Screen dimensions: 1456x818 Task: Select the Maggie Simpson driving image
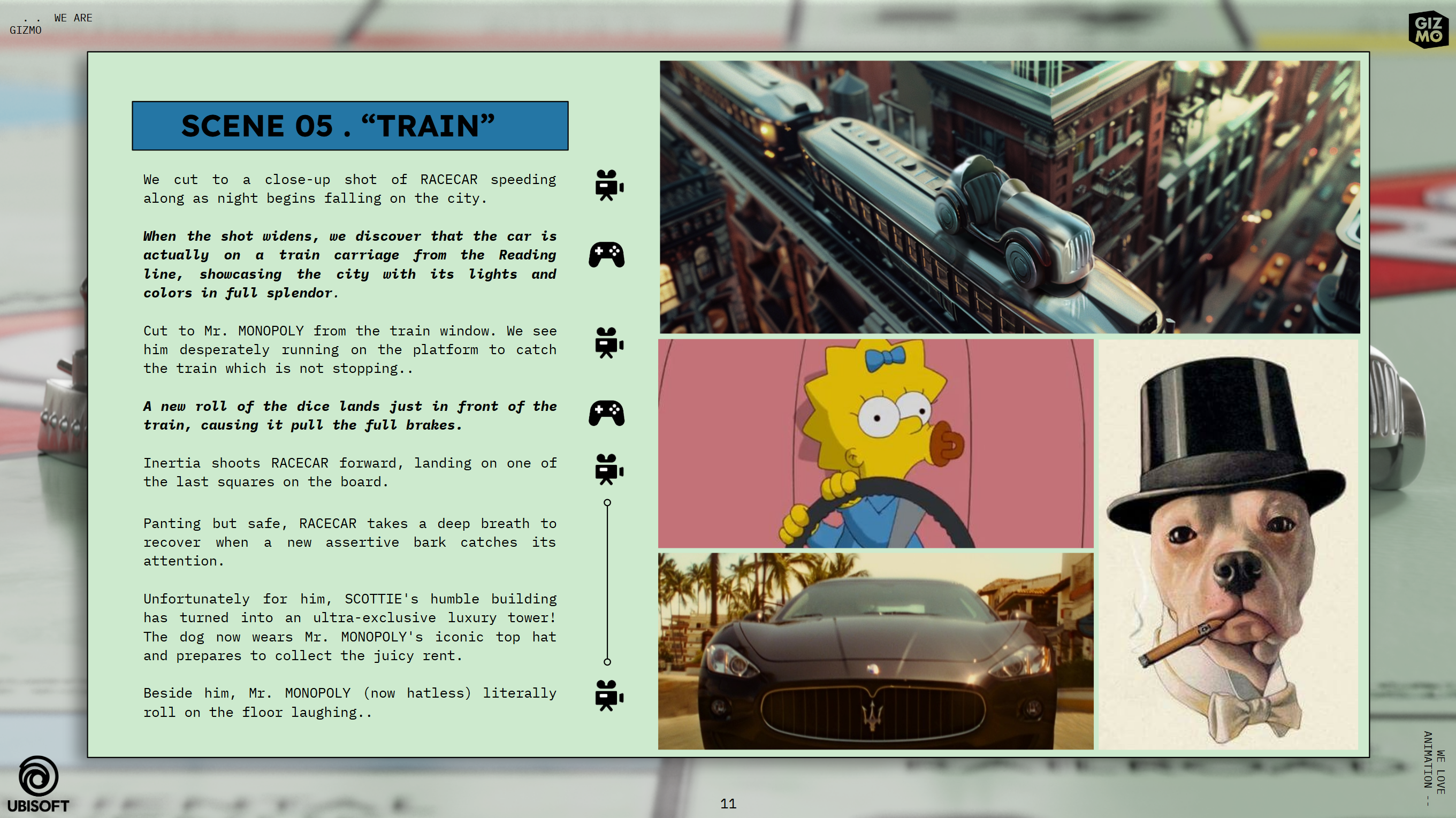pyautogui.click(x=875, y=443)
